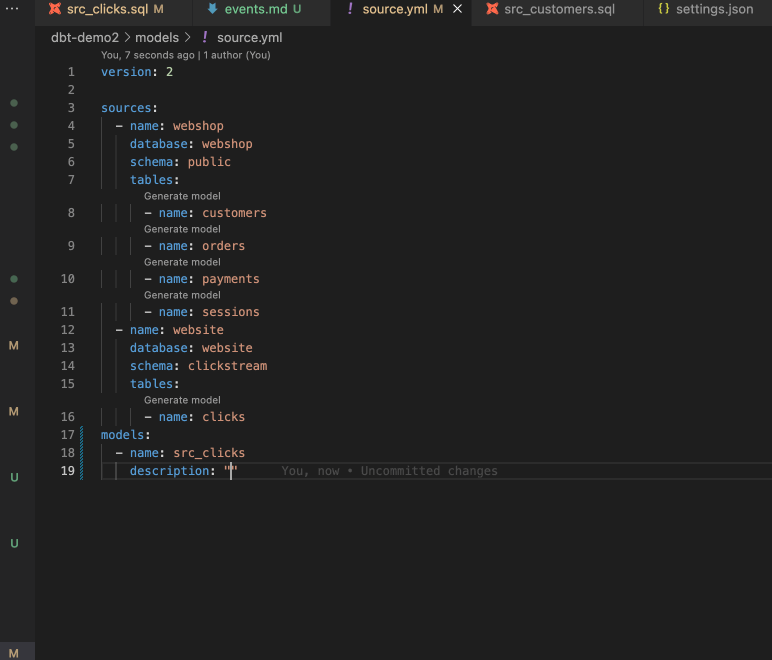Click 'src_clicks' model name on line 18
This screenshot has height=660, width=772.
click(x=209, y=453)
